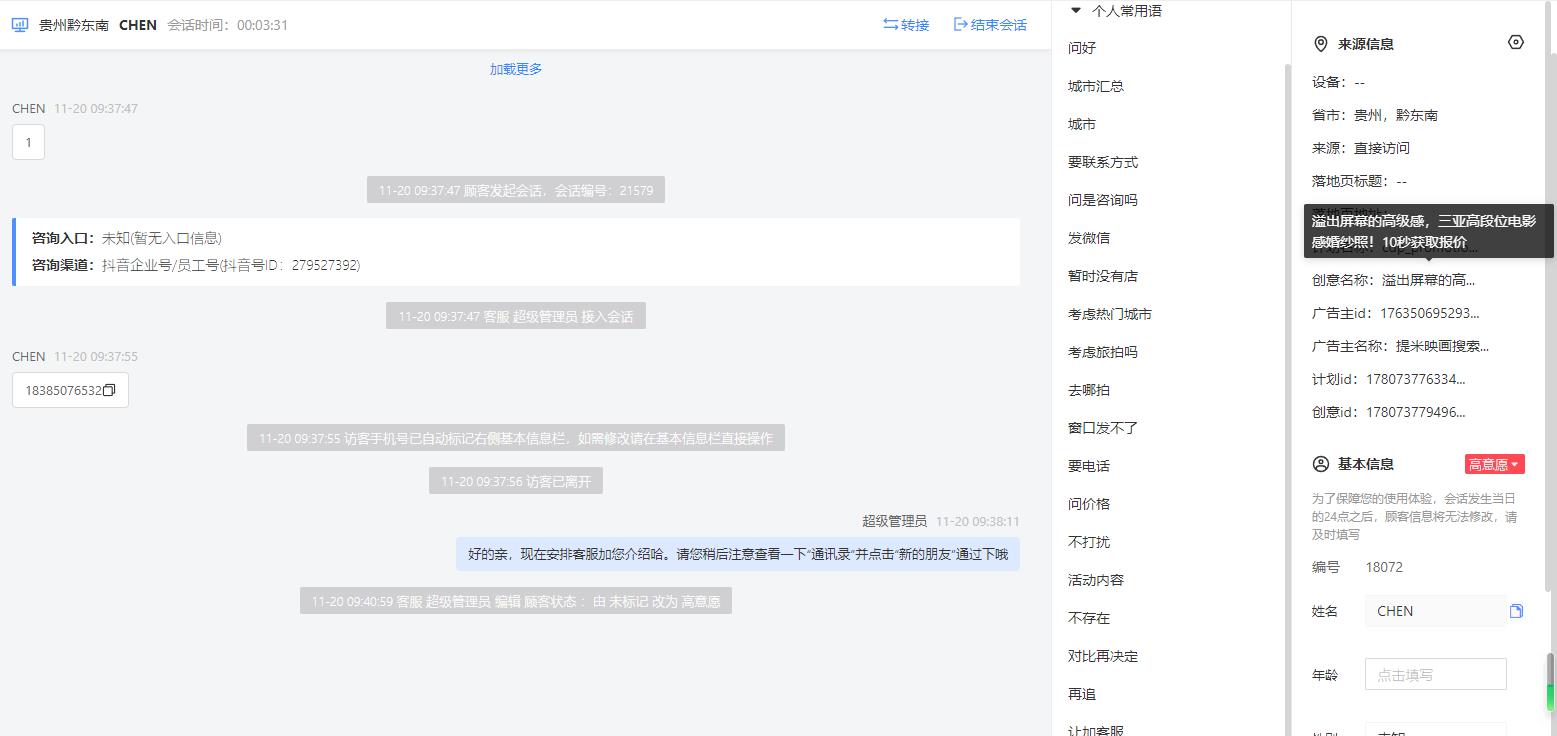Click the 客服 超级管理员 接入会话 notice

click(516, 316)
